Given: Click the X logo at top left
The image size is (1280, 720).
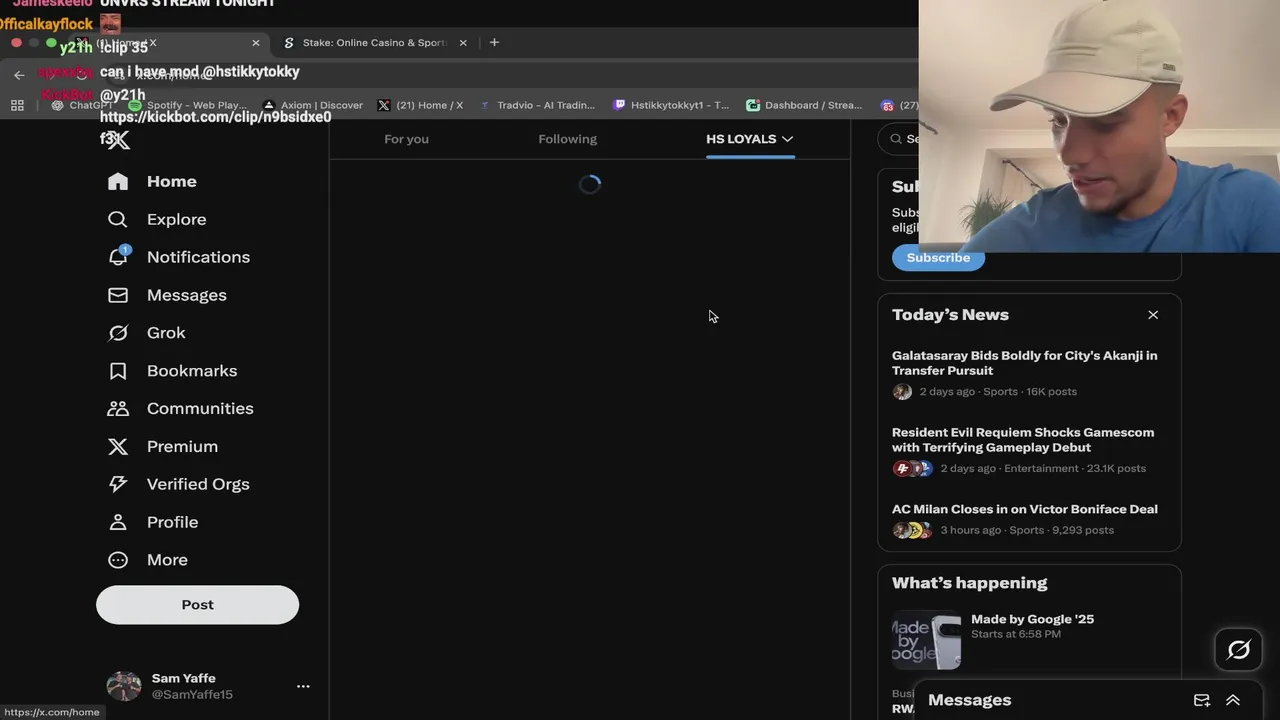Looking at the screenshot, I should pyautogui.click(x=118, y=140).
